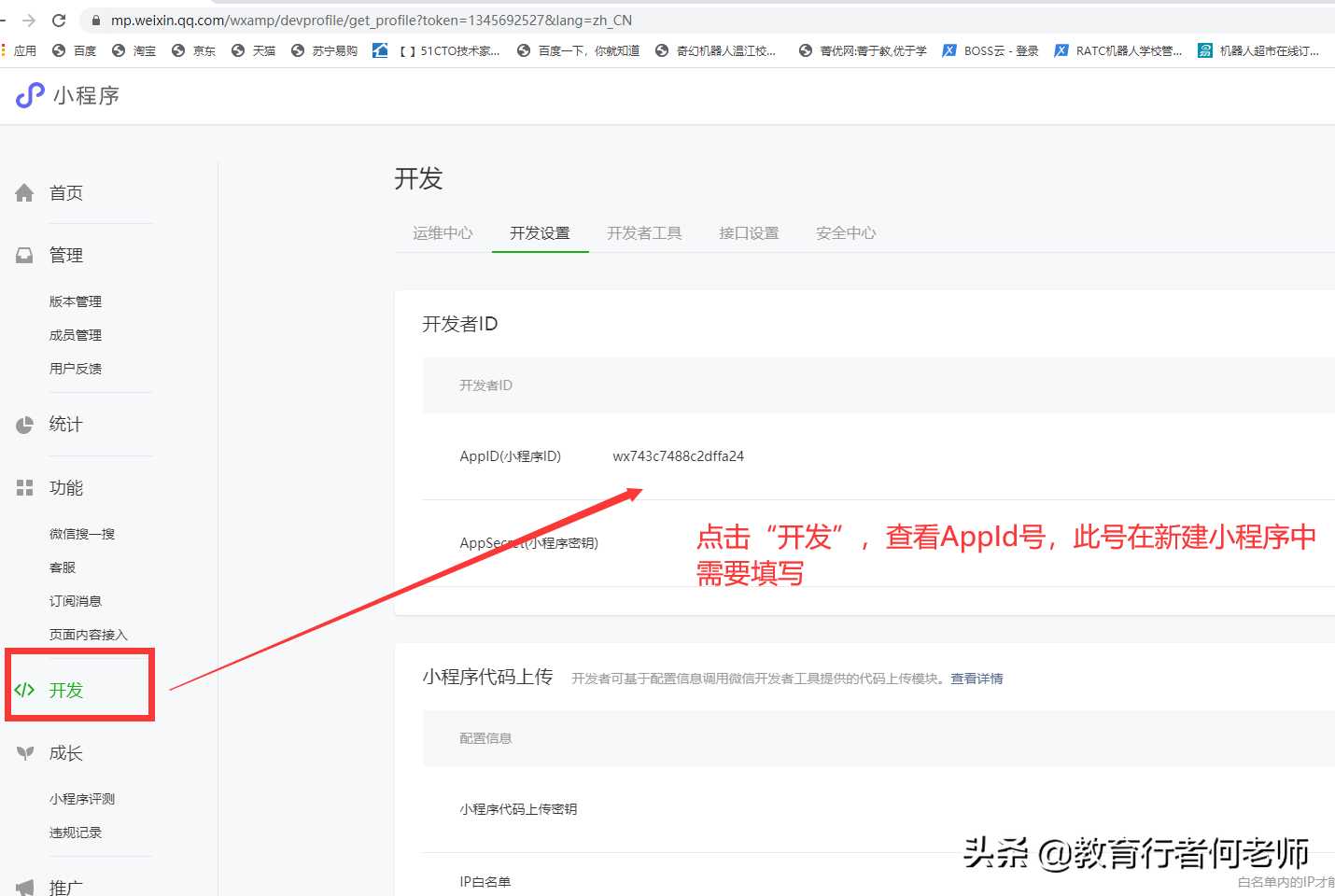
Task: Click the pie chart icon beside 统计
Action: click(24, 425)
